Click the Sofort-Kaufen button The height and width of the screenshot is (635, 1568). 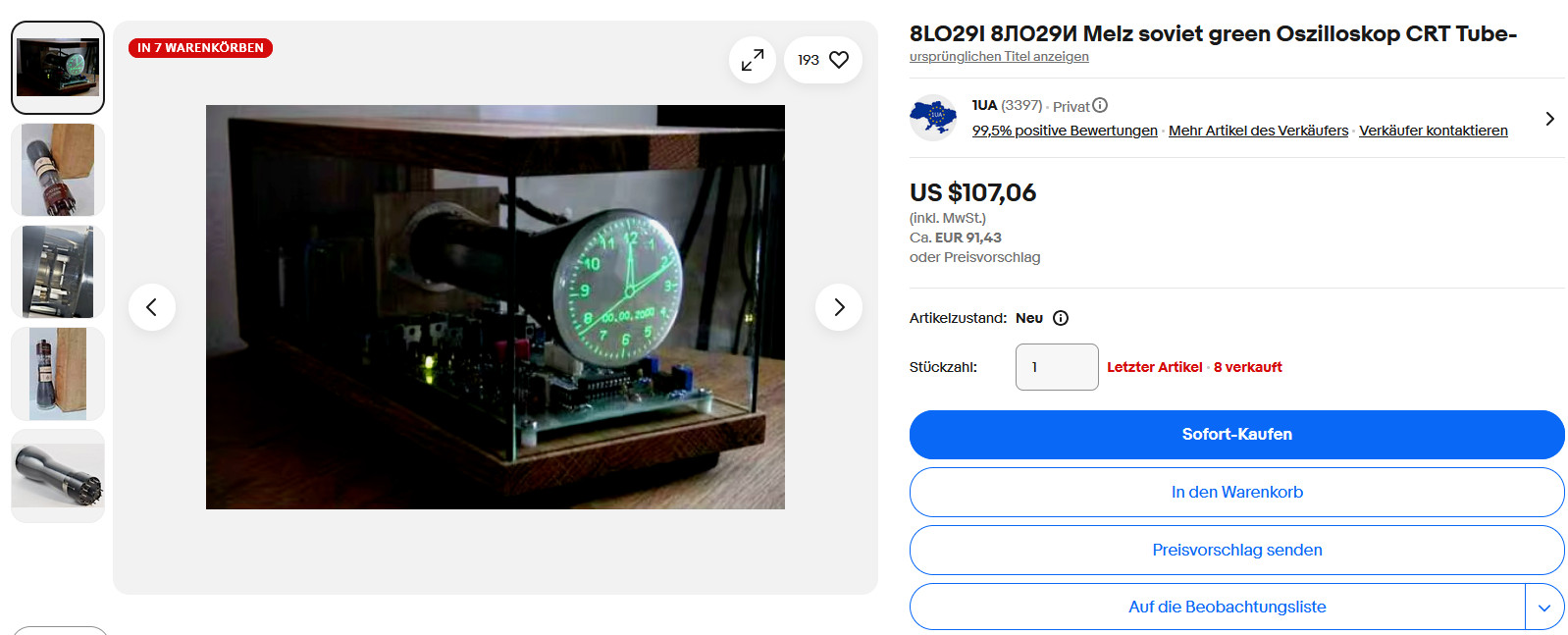click(1236, 435)
